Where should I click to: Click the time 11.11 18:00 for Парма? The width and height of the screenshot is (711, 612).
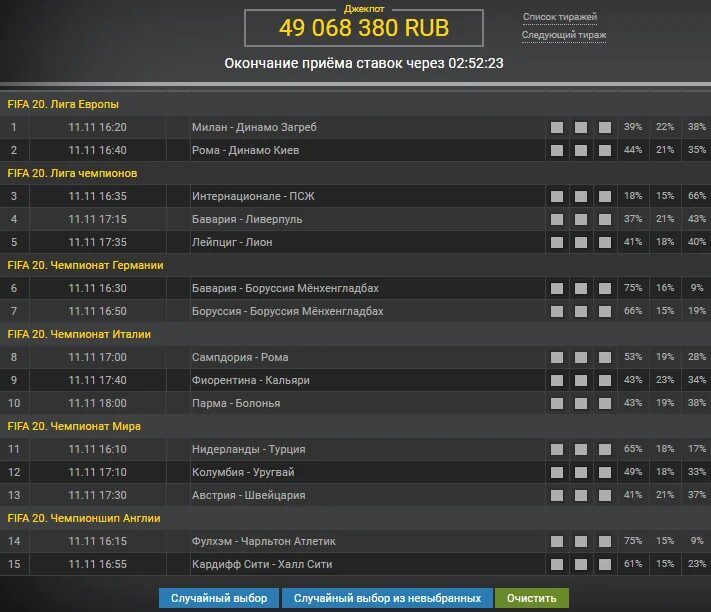tap(97, 403)
